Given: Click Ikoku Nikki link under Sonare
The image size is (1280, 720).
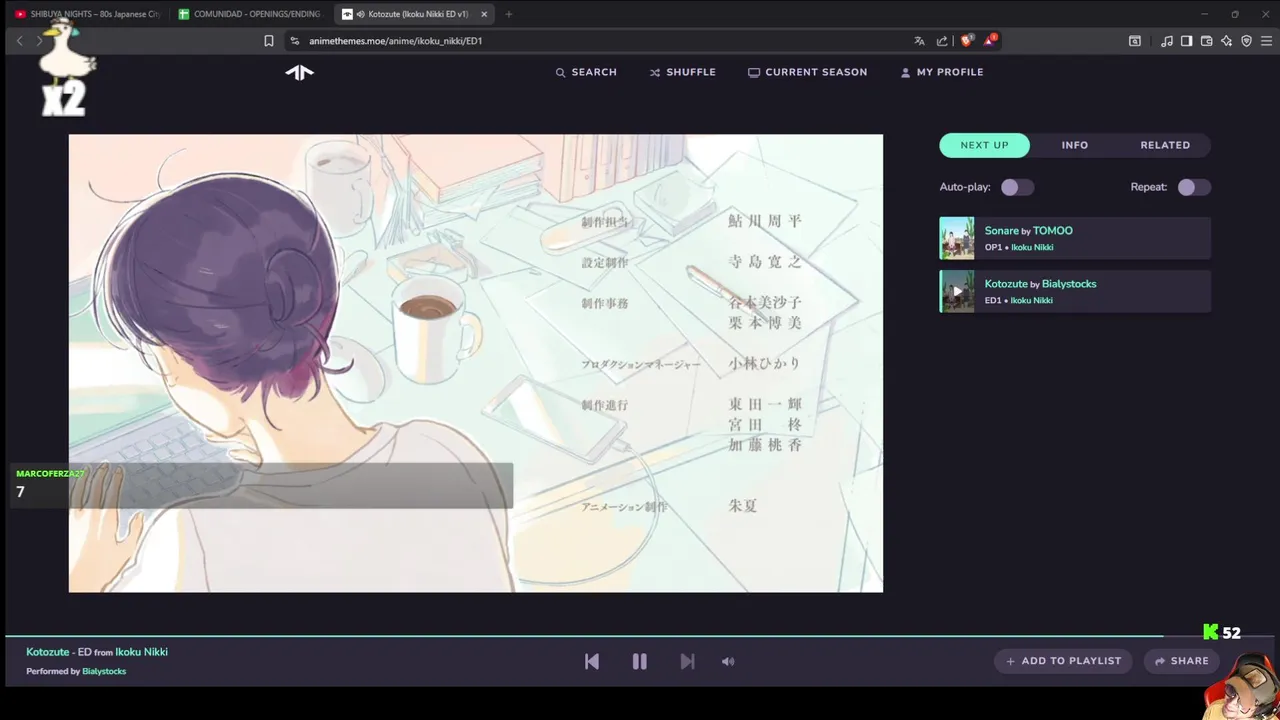Looking at the screenshot, I should pyautogui.click(x=1032, y=247).
